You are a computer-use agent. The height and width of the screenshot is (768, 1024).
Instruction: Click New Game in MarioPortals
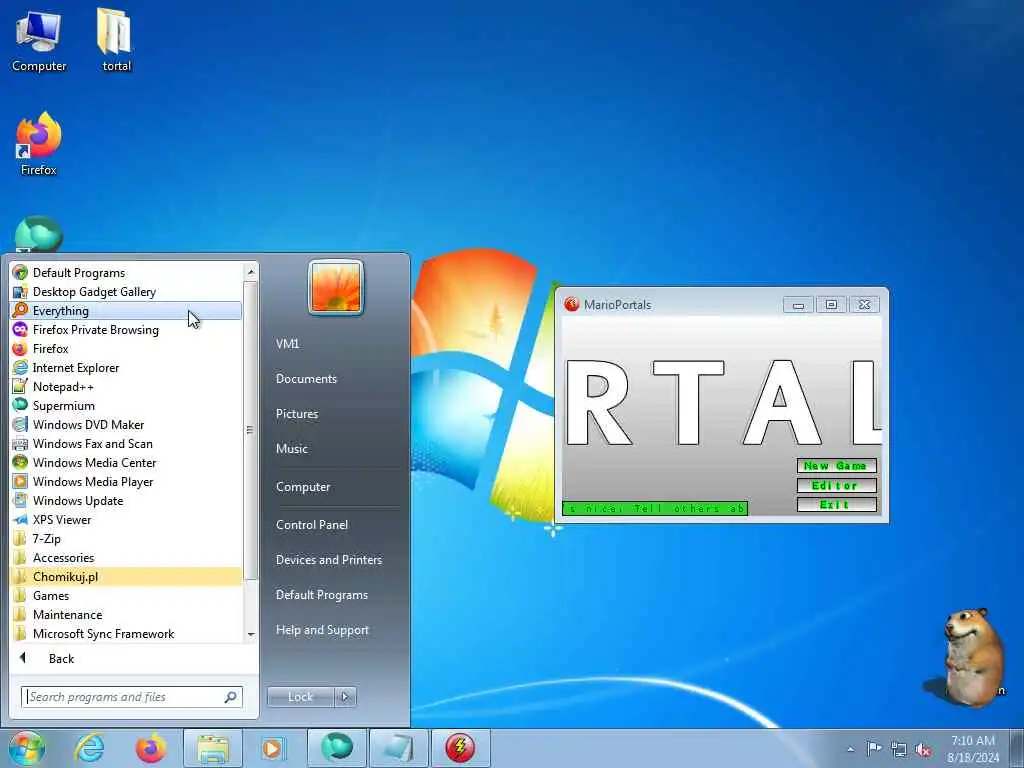coord(836,466)
